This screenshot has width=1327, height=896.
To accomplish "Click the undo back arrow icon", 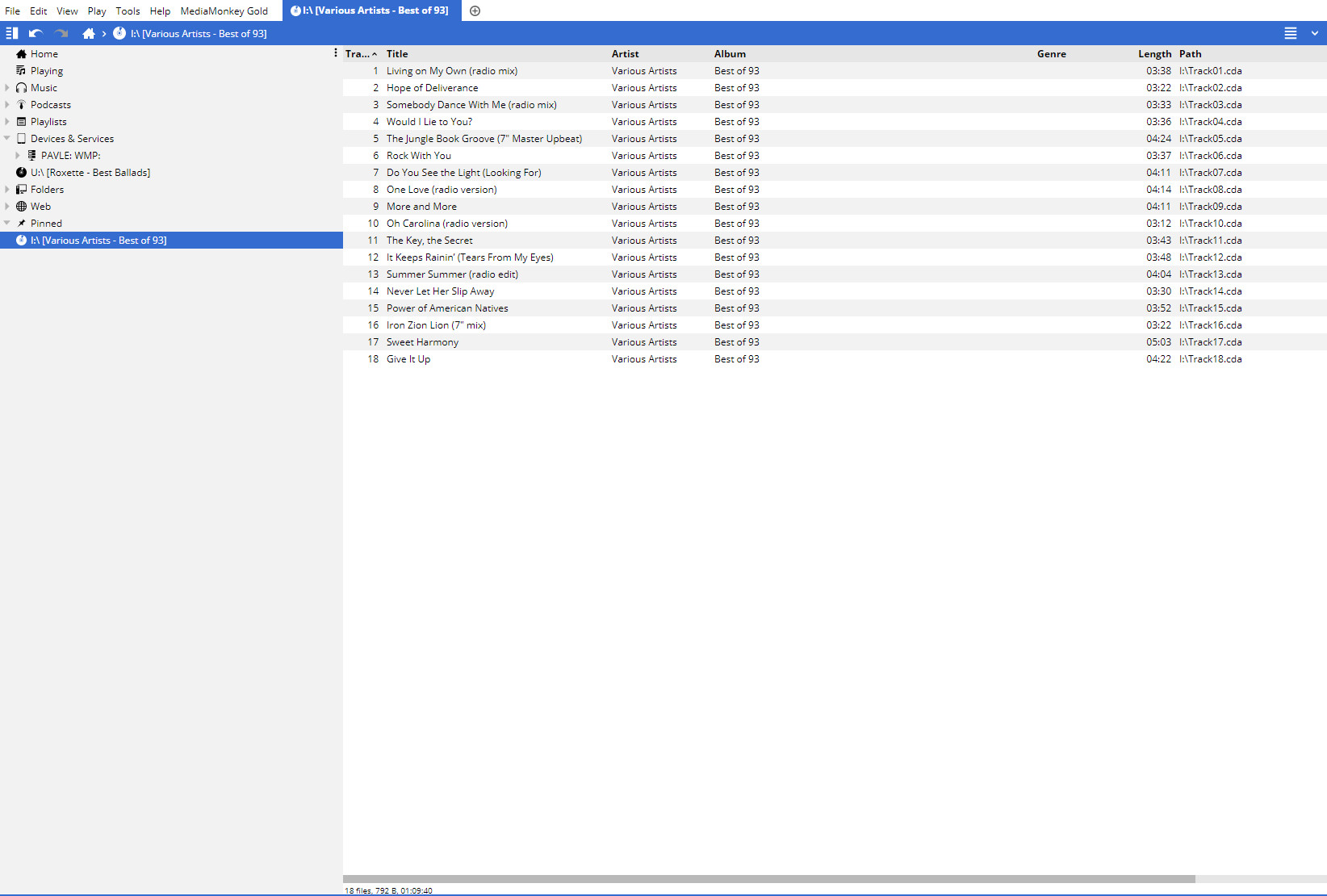I will pos(36,33).
